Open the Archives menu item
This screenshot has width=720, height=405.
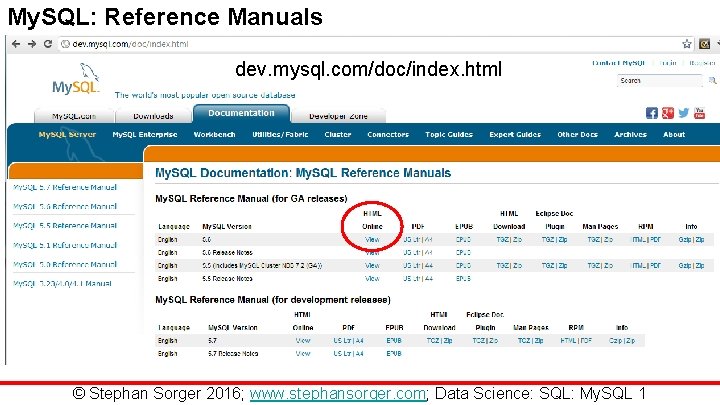pyautogui.click(x=630, y=135)
